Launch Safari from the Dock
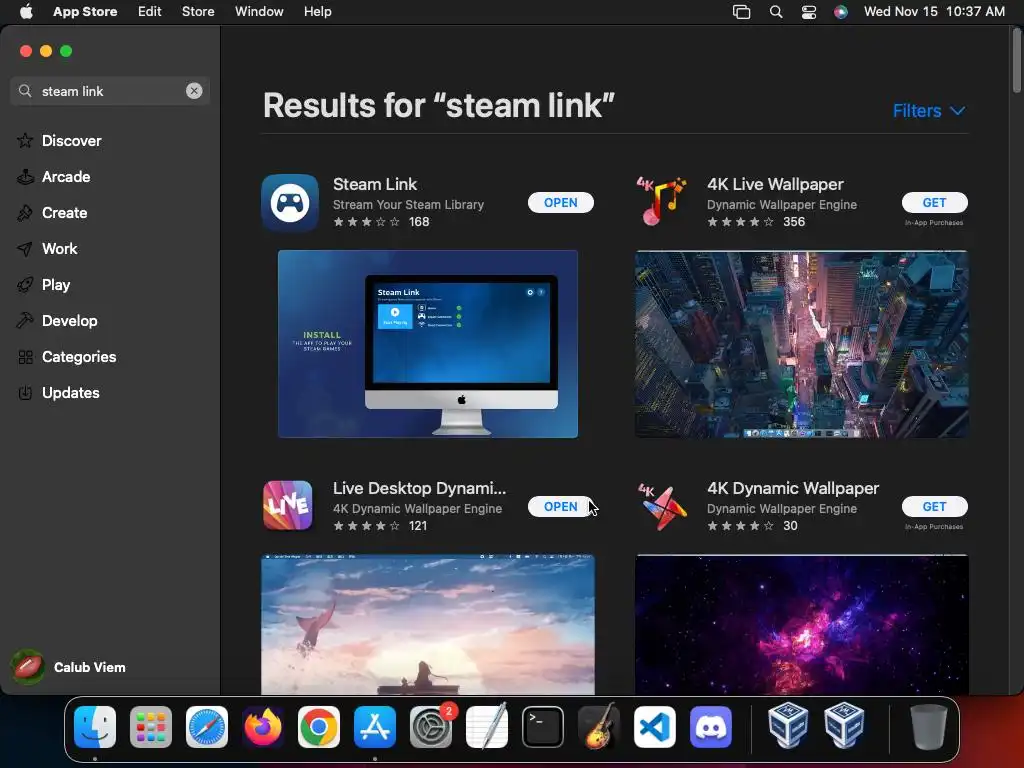The height and width of the screenshot is (768, 1024). point(207,727)
